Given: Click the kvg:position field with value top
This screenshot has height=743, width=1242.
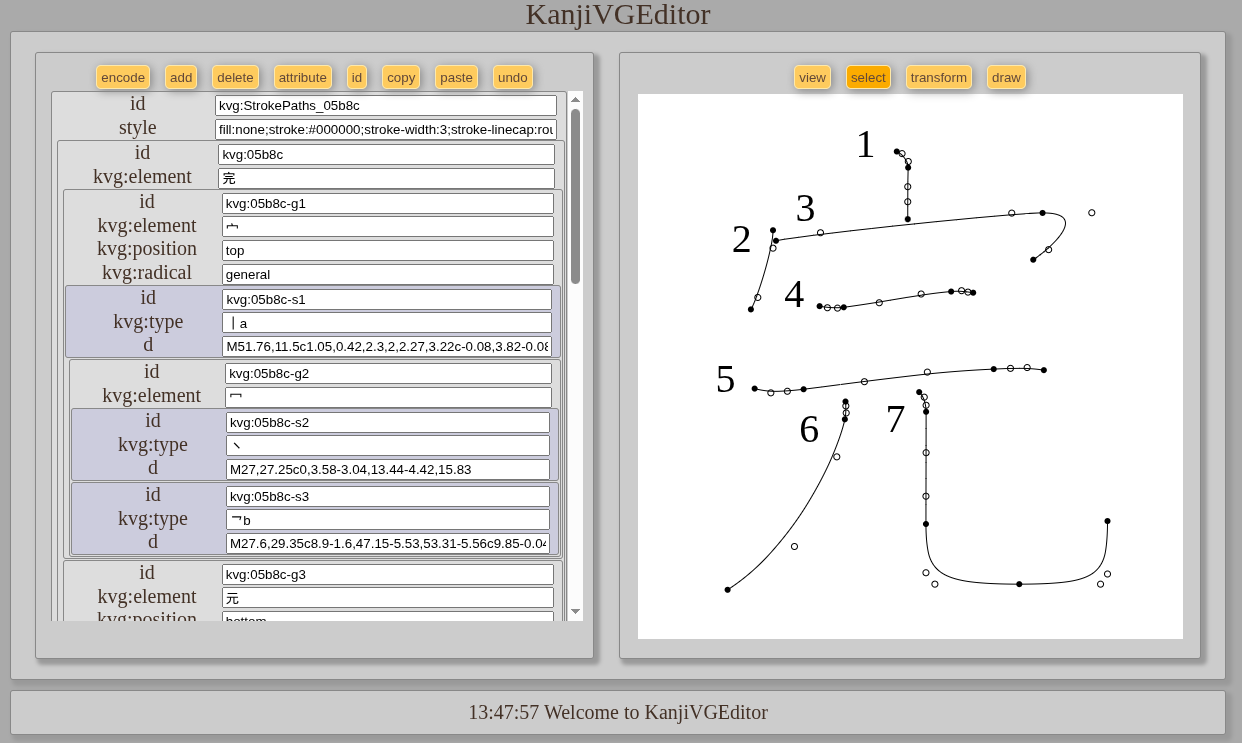Looking at the screenshot, I should click(388, 251).
